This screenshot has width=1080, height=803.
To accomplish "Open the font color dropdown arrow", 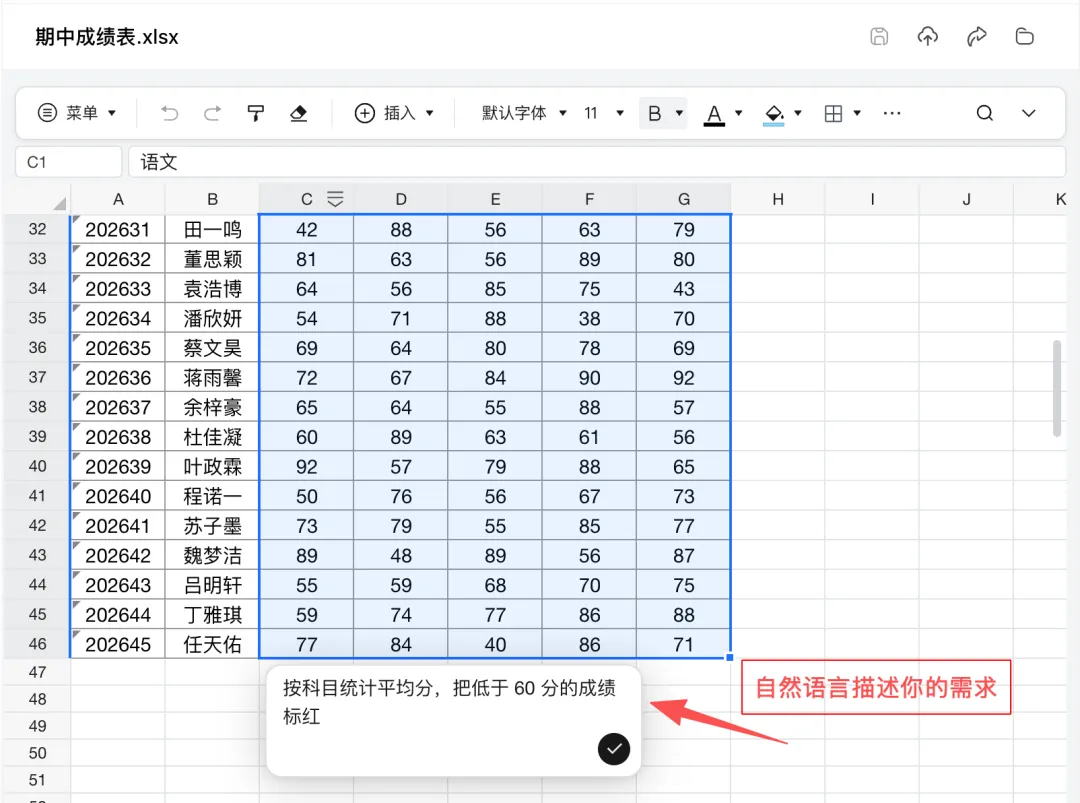I will [x=738, y=113].
